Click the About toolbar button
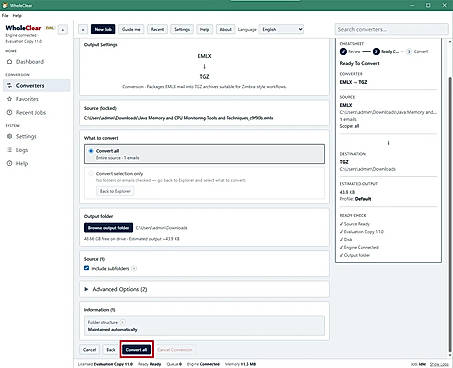This screenshot has height=368, width=453. coord(225,29)
